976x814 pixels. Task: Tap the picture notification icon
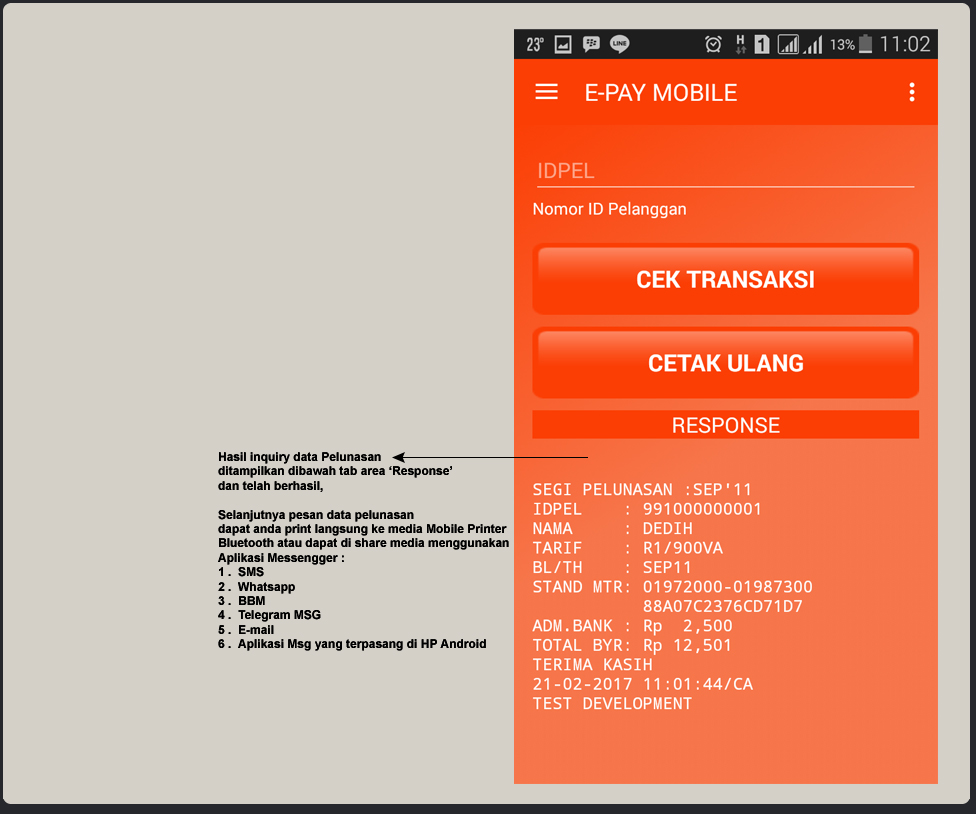[563, 44]
